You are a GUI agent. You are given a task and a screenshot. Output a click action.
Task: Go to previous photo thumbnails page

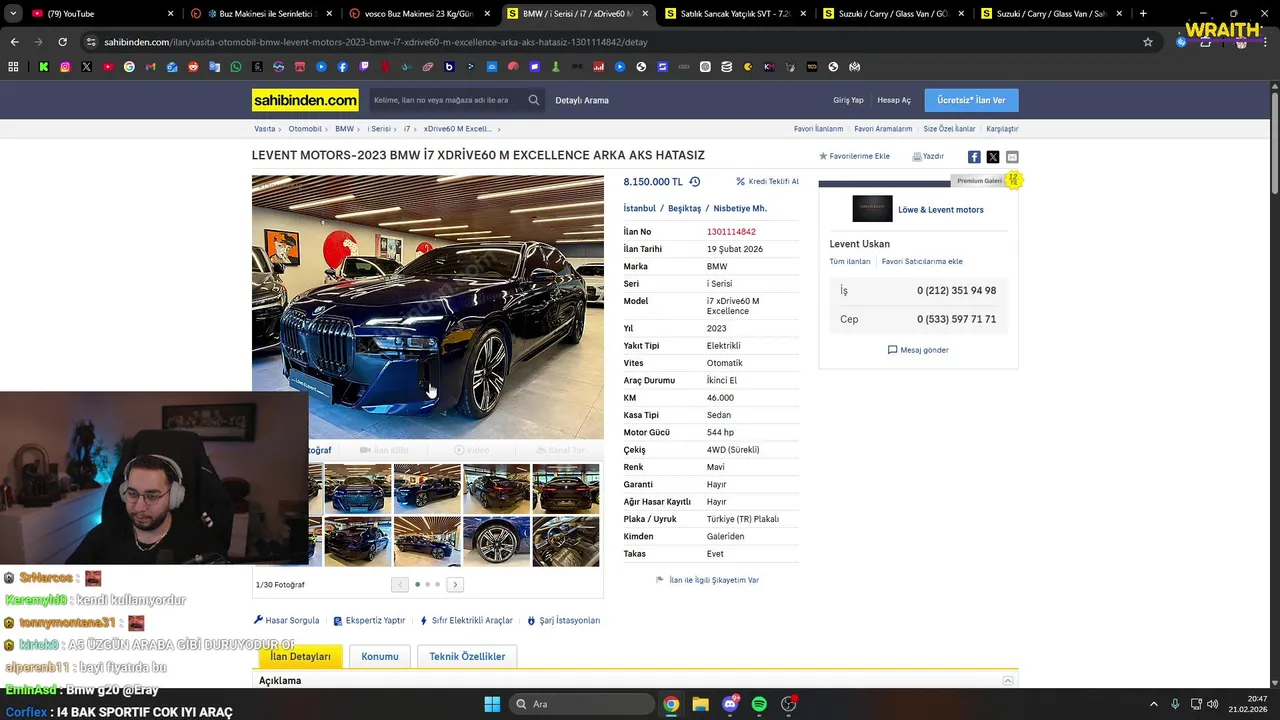400,584
